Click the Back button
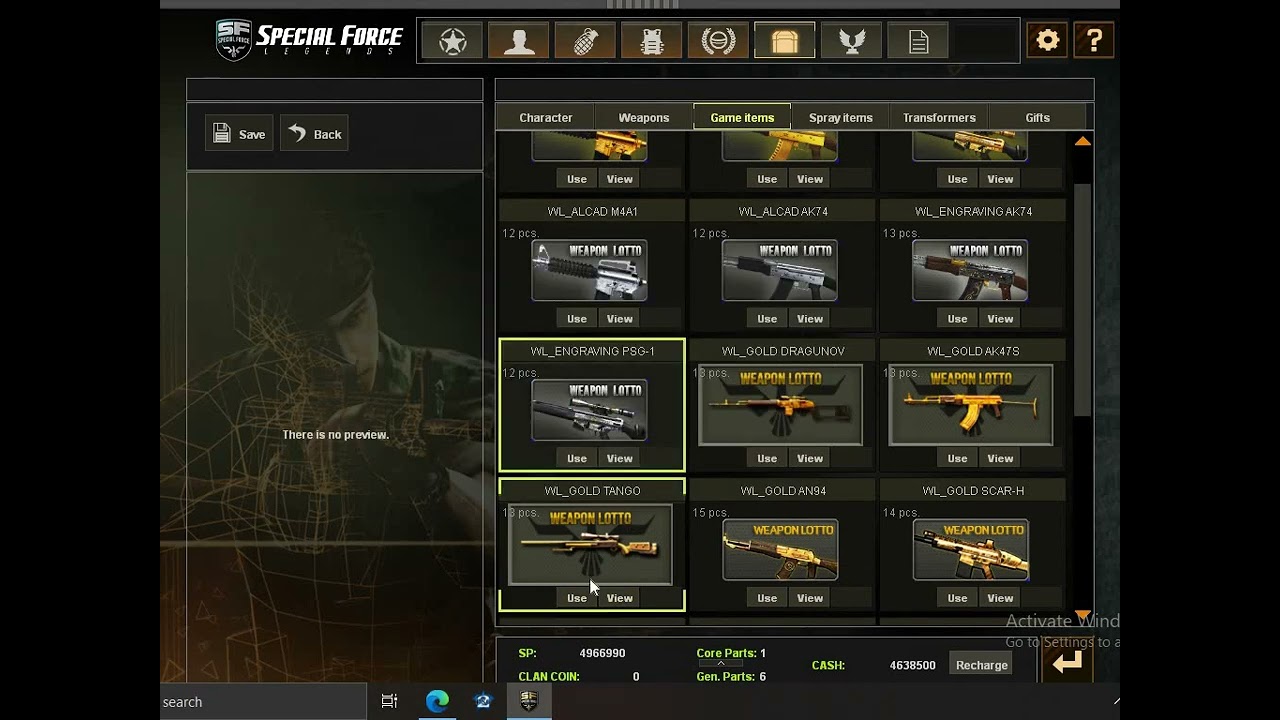Image resolution: width=1280 pixels, height=720 pixels. pos(315,134)
